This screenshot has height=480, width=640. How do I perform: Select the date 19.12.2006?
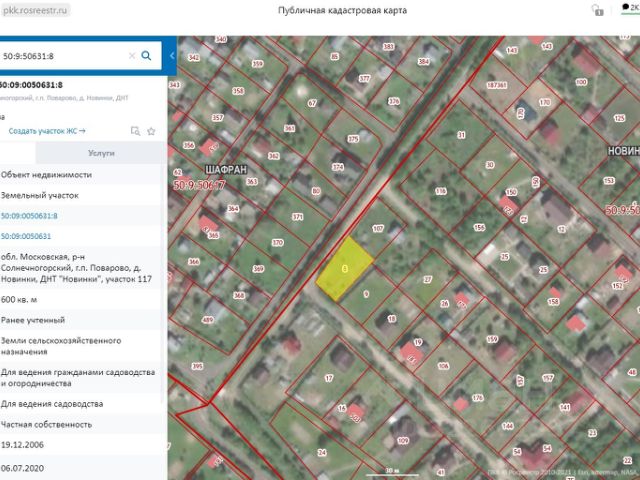tap(22, 444)
